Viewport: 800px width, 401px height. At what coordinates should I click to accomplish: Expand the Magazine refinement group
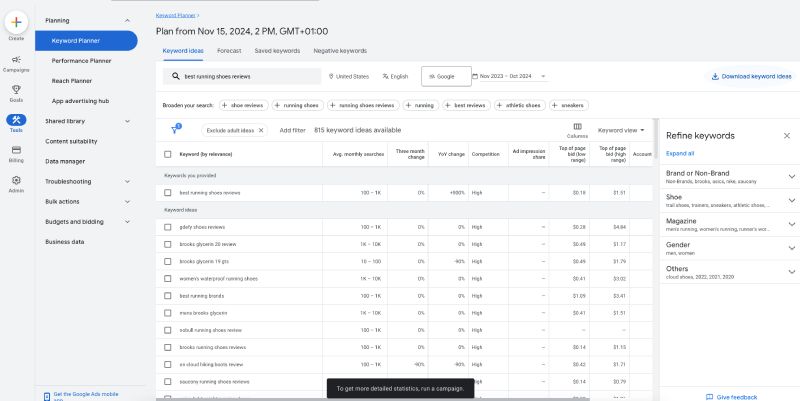tap(791, 224)
